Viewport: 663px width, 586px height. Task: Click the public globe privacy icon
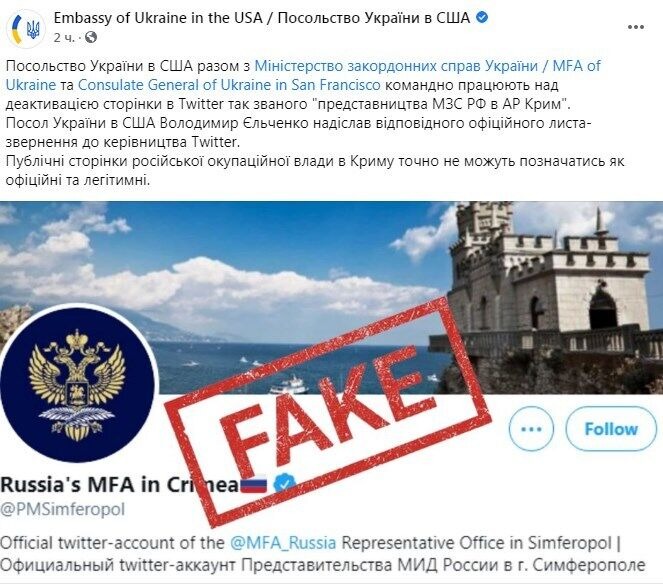click(91, 37)
